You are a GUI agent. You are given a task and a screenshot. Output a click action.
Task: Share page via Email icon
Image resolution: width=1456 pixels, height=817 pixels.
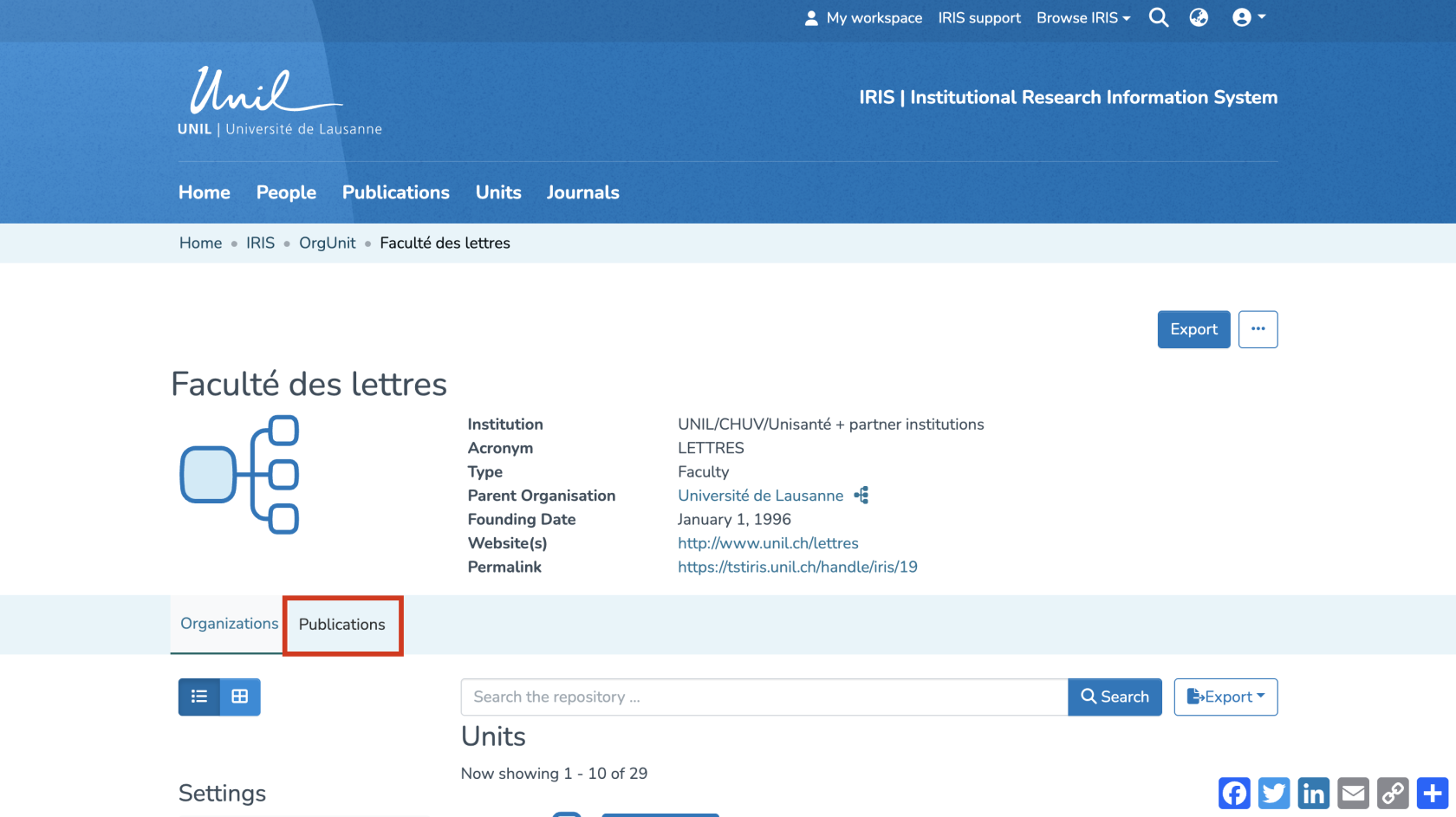1353,793
